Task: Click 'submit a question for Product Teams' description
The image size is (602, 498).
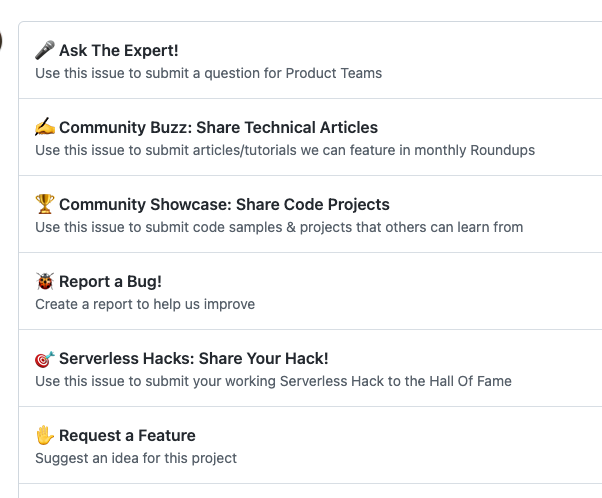Action: 208,73
